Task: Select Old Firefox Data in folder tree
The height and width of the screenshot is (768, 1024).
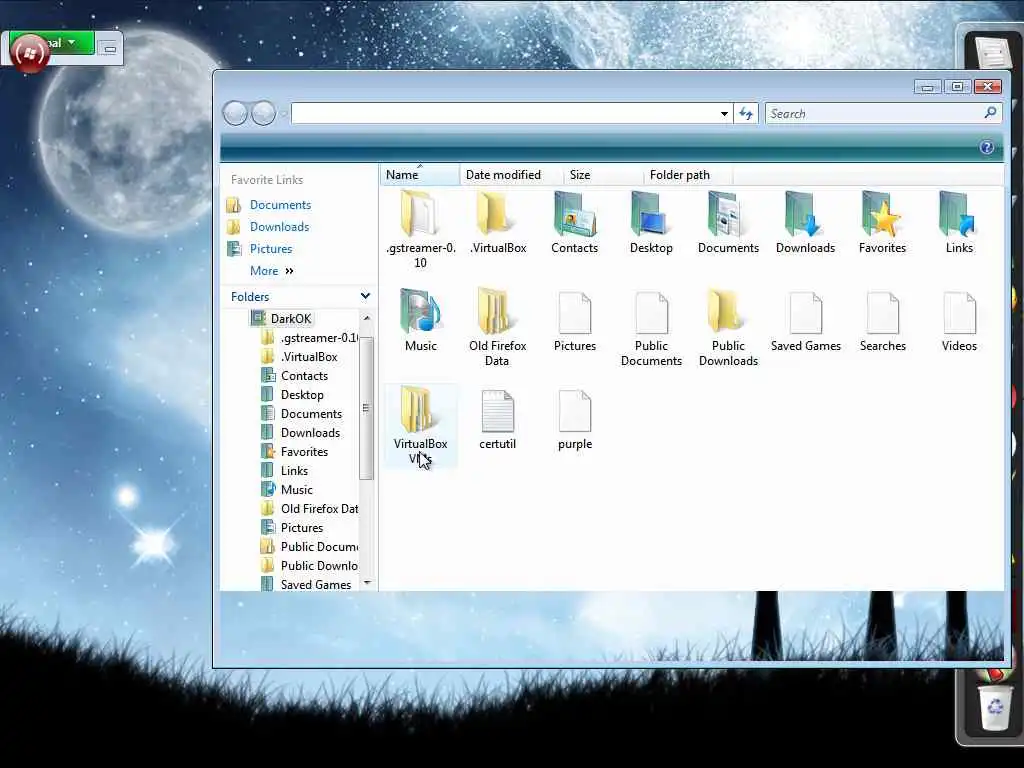Action: pos(319,508)
